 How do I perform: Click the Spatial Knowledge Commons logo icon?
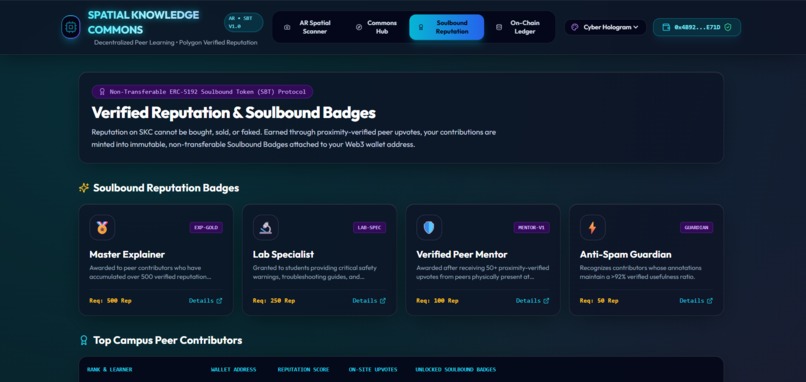(70, 27)
